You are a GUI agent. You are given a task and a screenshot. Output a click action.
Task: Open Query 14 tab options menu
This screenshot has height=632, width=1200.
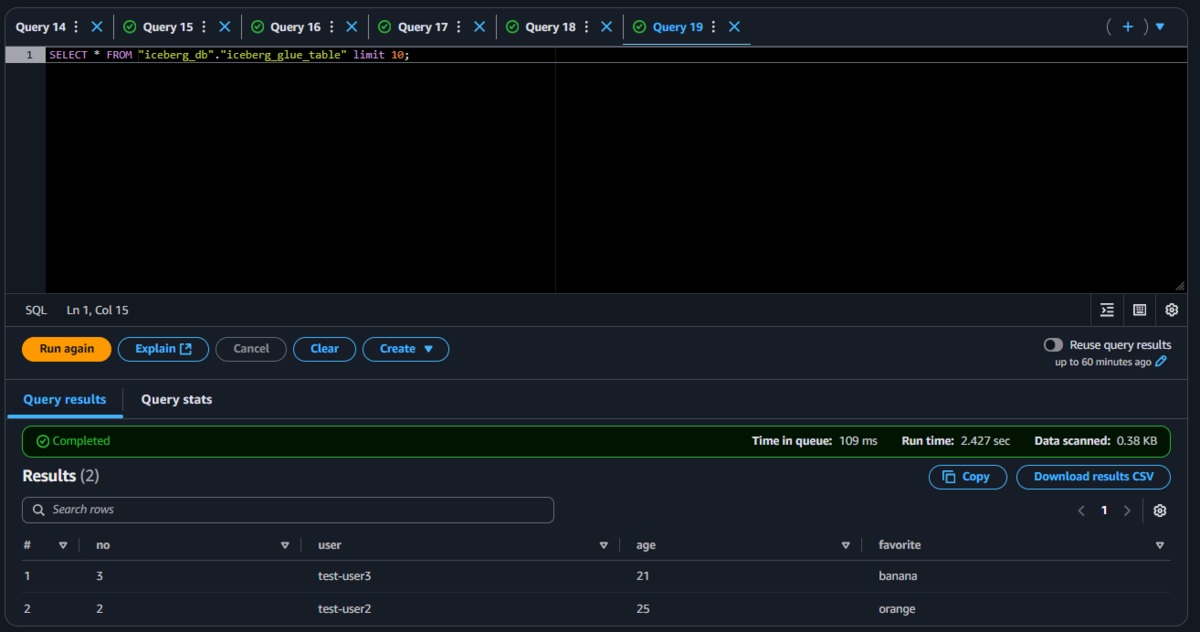click(x=76, y=27)
